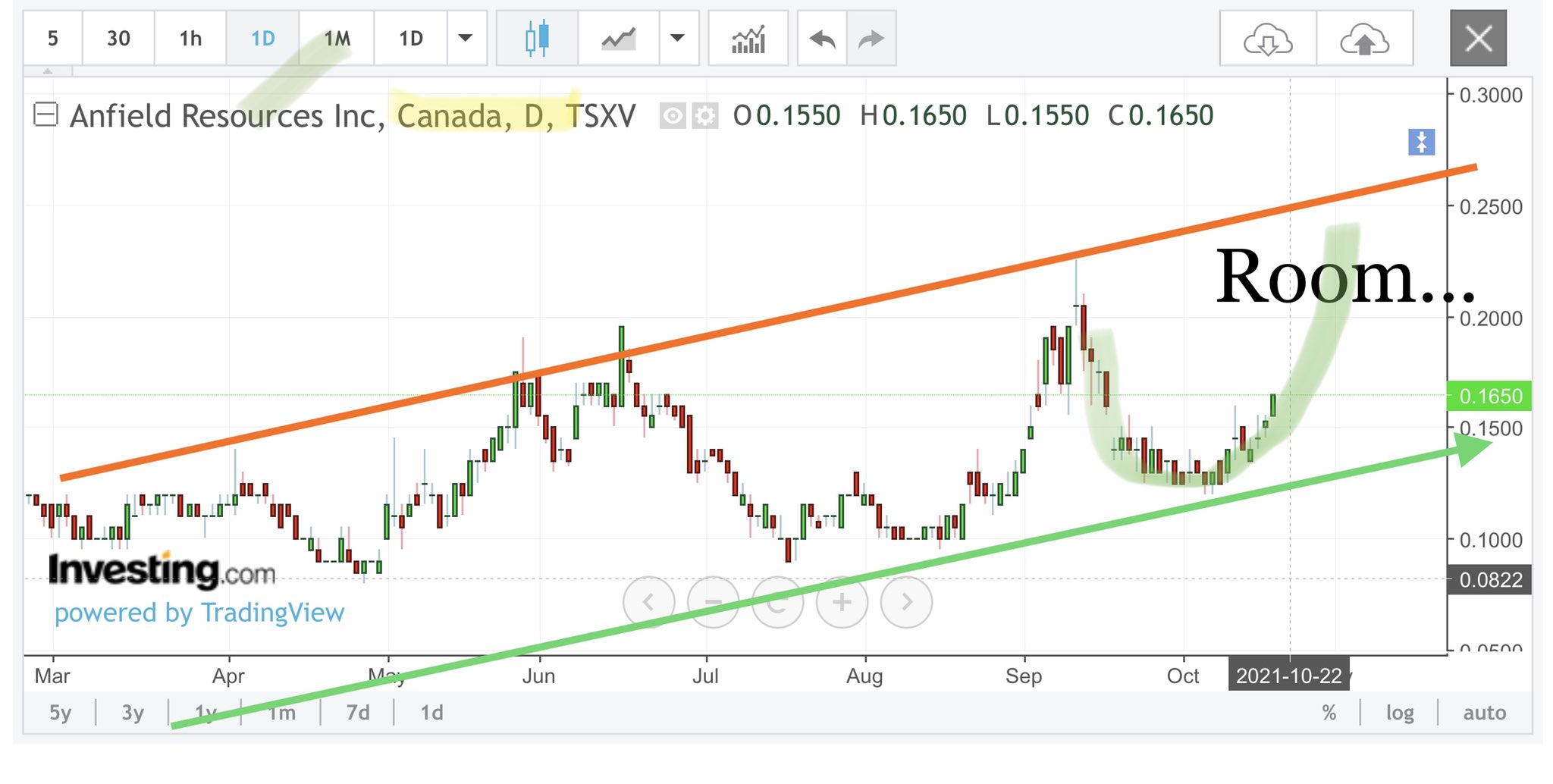This screenshot has width=1553, height=784.
Task: Switch to the line chart style icon
Action: [619, 38]
